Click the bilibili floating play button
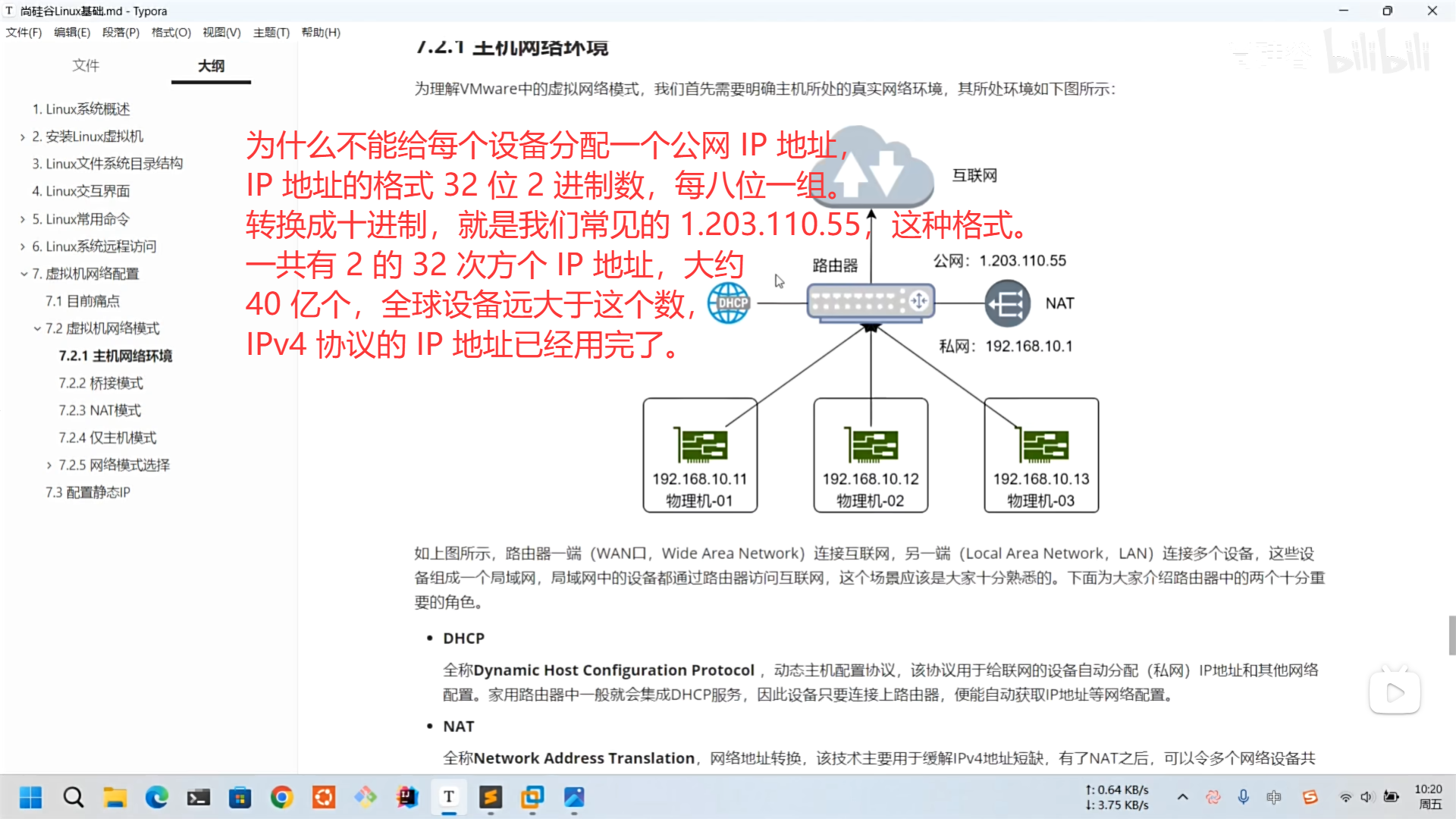This screenshot has height=819, width=1456. point(1395,692)
